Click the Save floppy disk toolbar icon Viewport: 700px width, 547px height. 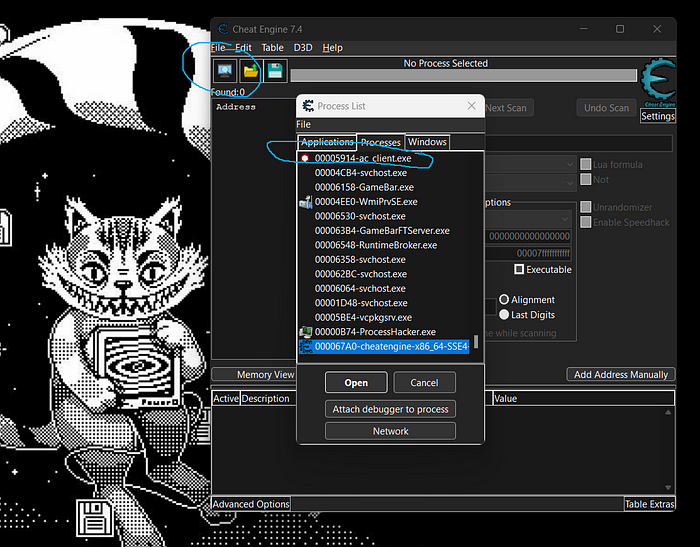275,71
